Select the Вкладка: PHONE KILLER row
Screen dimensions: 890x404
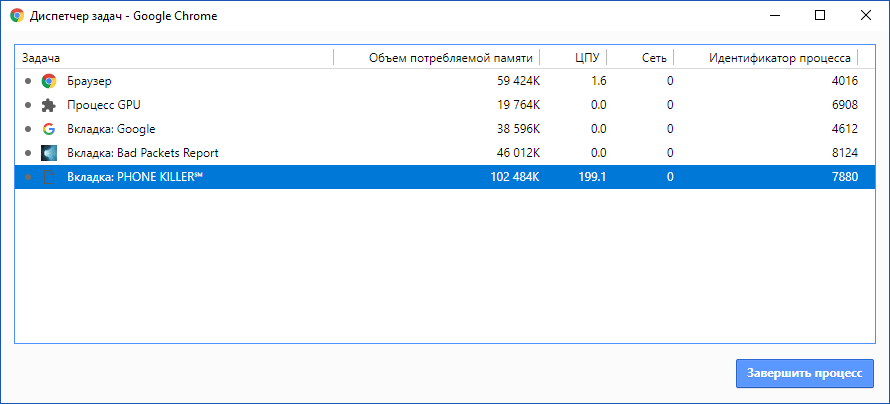click(x=444, y=177)
